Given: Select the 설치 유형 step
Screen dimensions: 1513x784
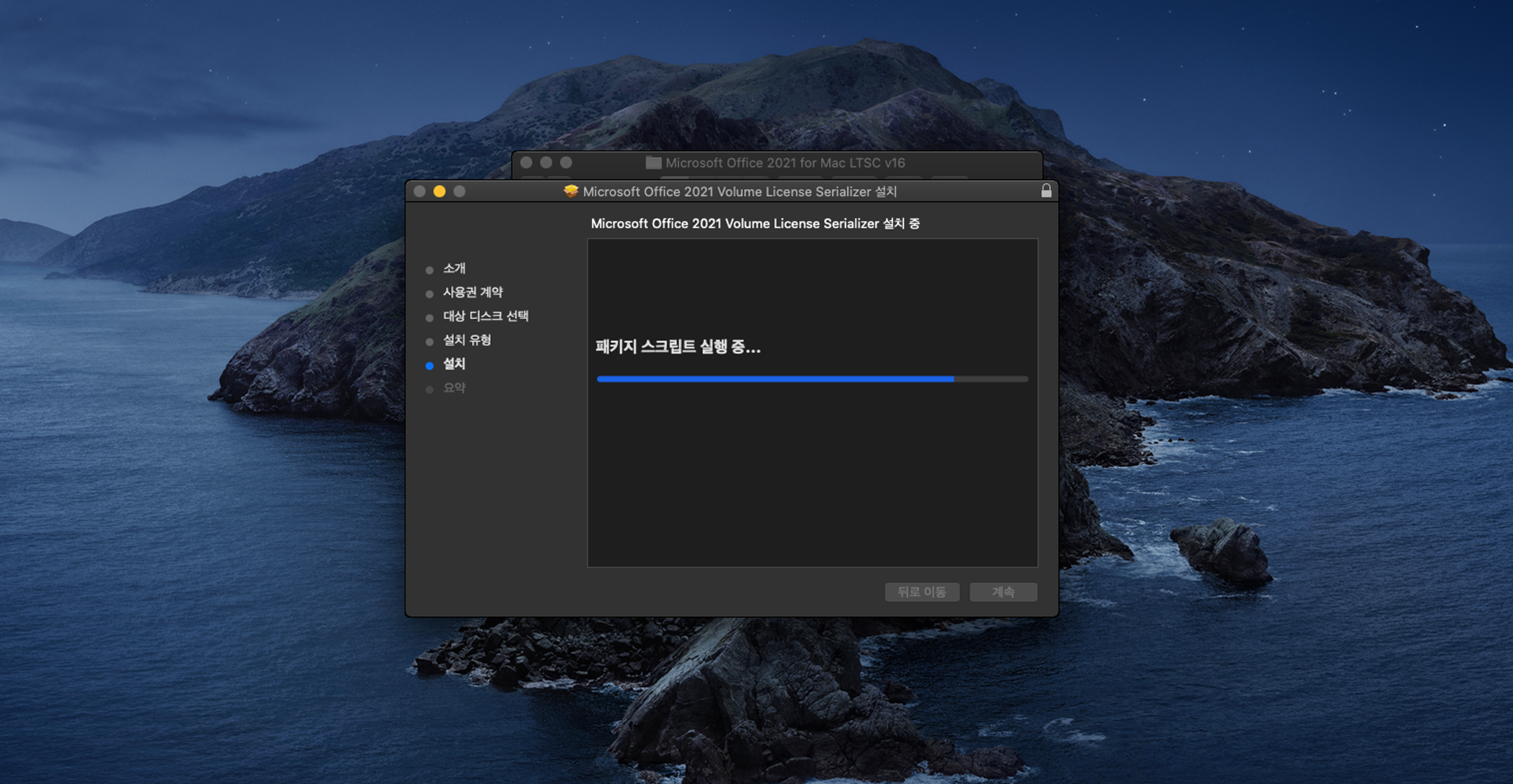Looking at the screenshot, I should pos(467,340).
